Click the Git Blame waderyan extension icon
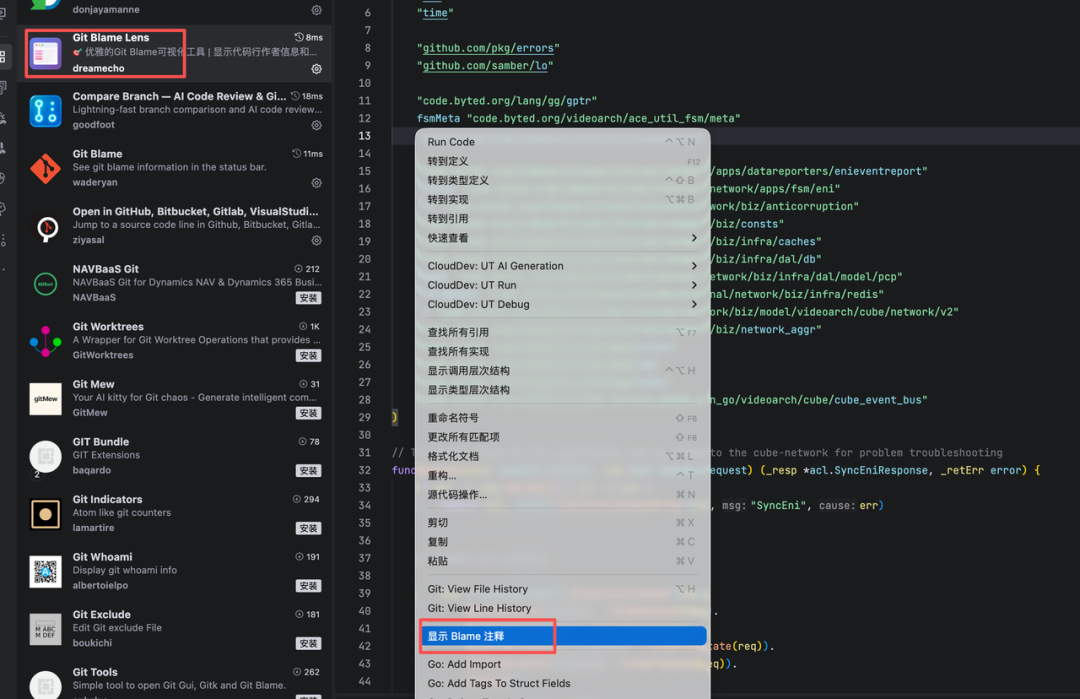 45,169
